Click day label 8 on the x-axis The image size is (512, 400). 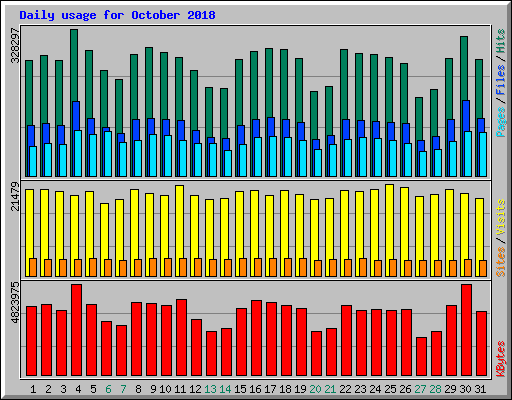(138, 389)
